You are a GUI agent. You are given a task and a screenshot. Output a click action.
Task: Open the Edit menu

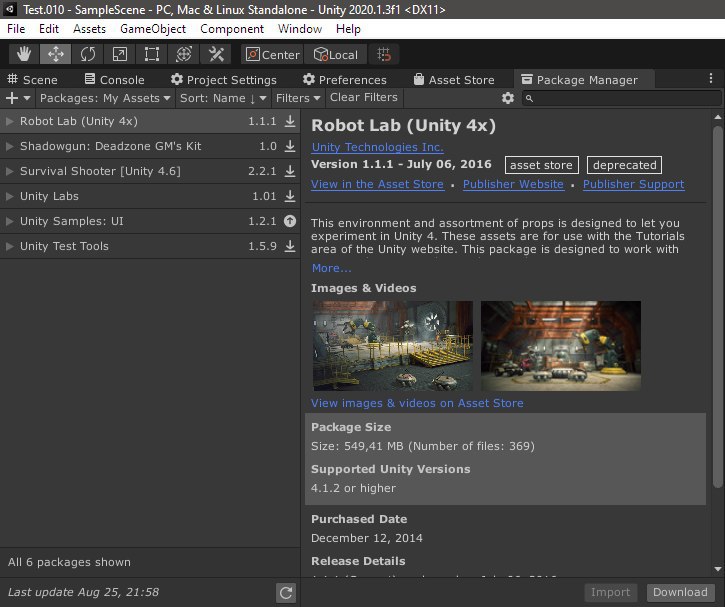49,29
